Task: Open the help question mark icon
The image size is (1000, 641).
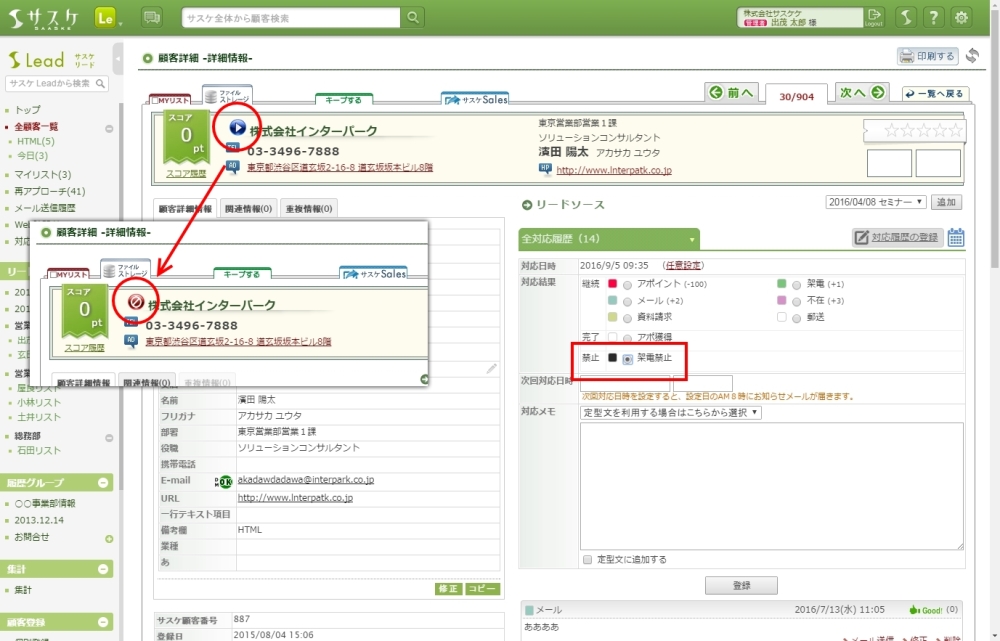Action: [932, 17]
